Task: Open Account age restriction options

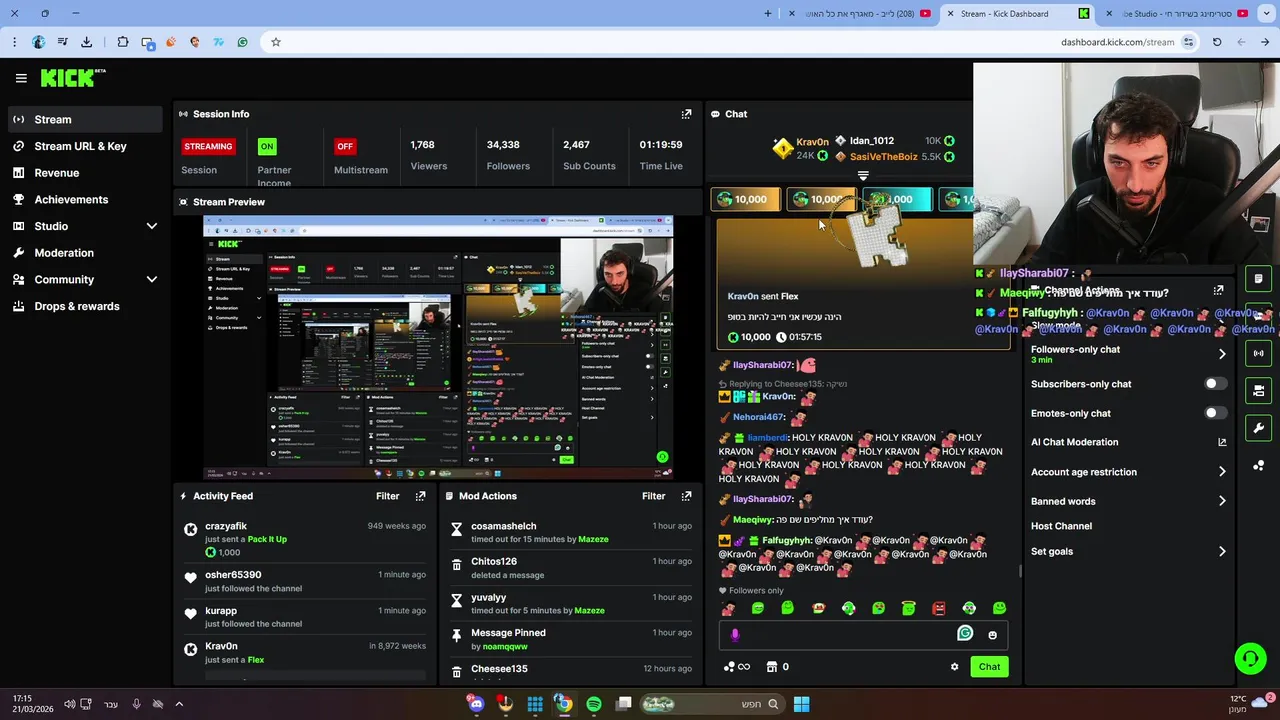Action: click(1128, 472)
